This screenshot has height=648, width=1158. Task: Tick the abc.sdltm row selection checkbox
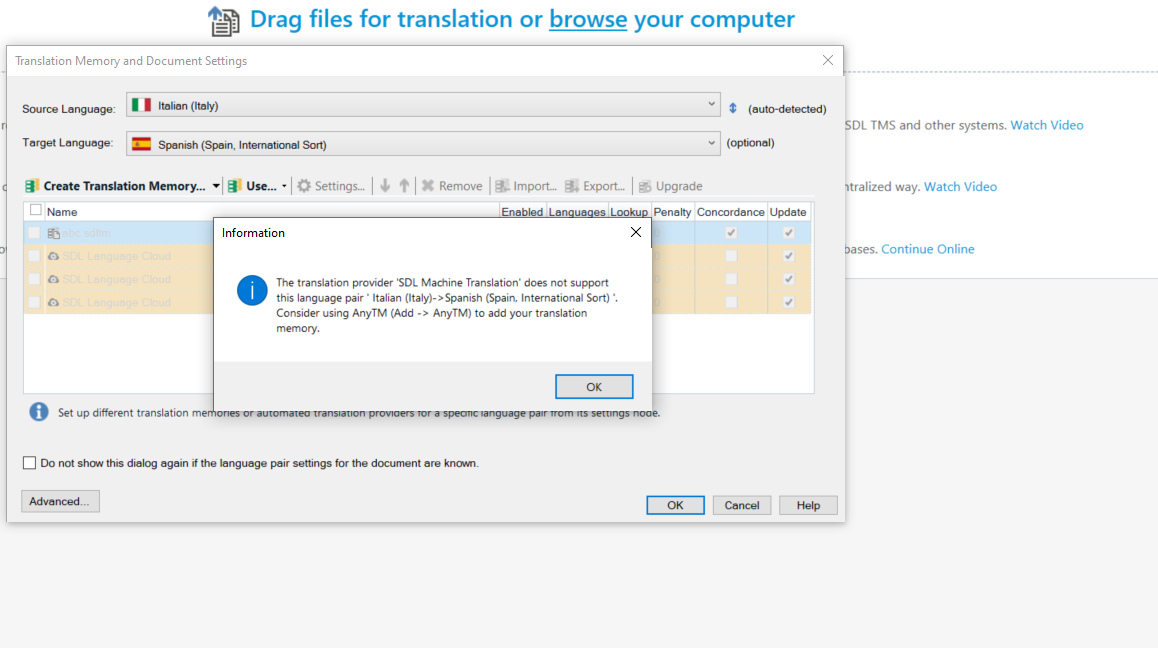coord(34,233)
